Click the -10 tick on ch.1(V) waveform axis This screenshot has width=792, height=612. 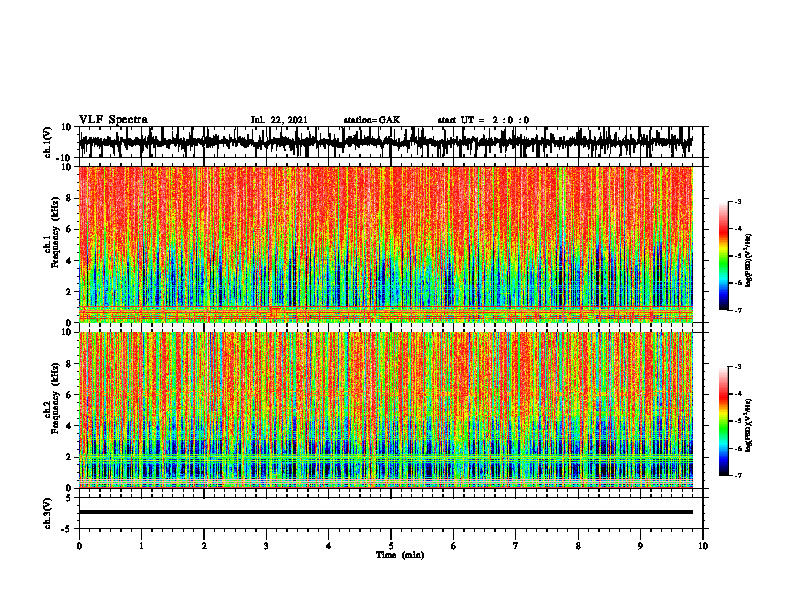point(65,158)
